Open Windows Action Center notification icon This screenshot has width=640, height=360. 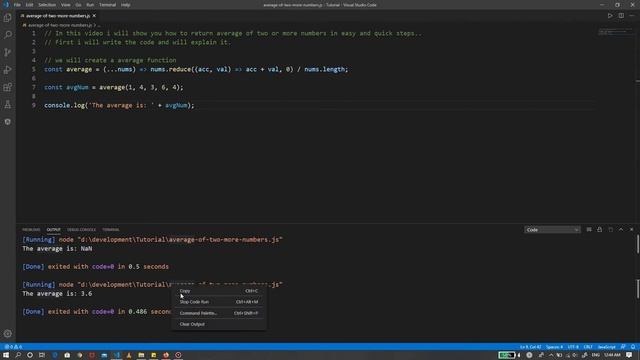click(629, 355)
